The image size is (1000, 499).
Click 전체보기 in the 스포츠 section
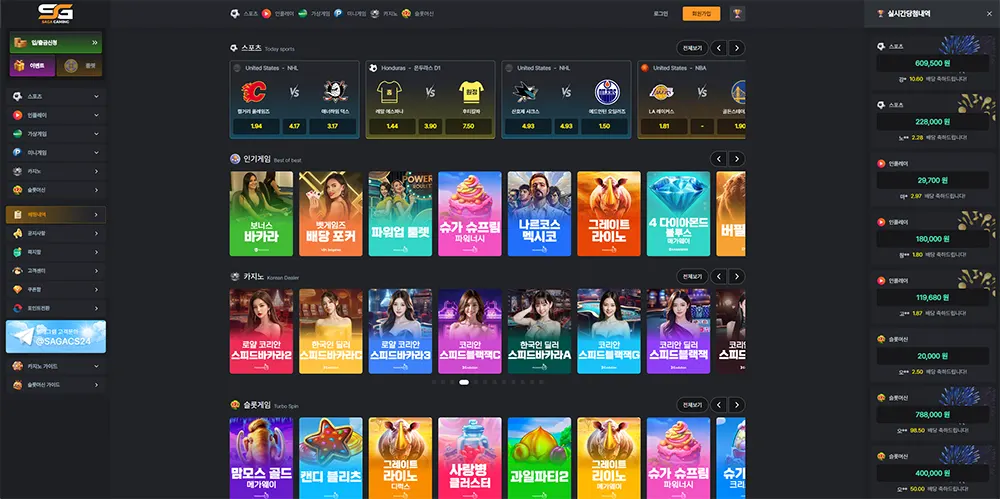tap(692, 48)
